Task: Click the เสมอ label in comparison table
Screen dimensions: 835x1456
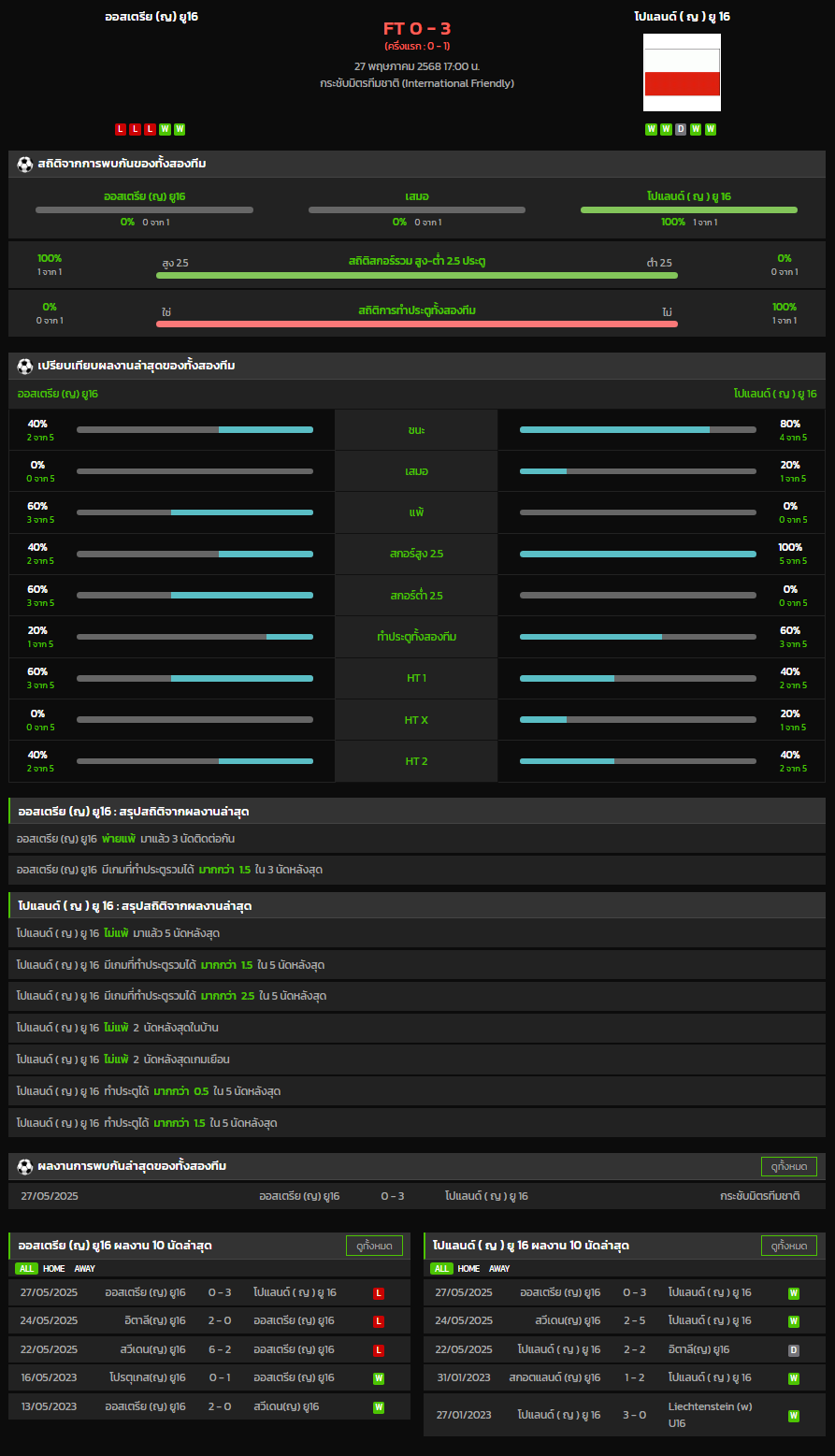Action: tap(417, 471)
